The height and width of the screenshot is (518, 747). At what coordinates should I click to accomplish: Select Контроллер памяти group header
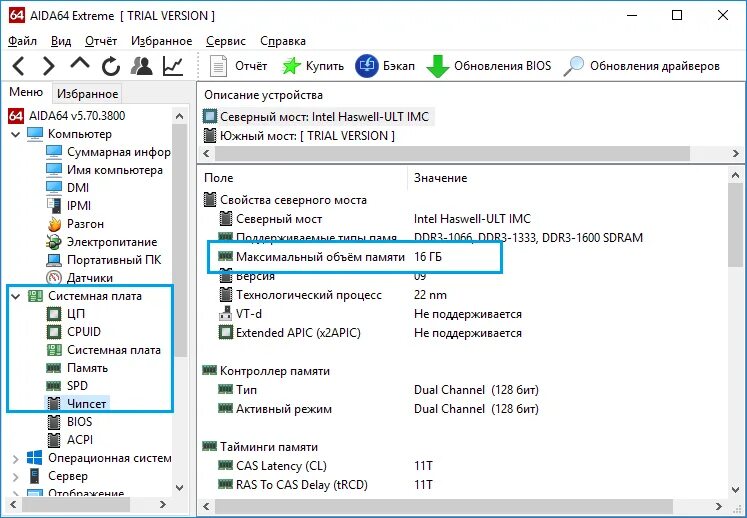(266, 371)
